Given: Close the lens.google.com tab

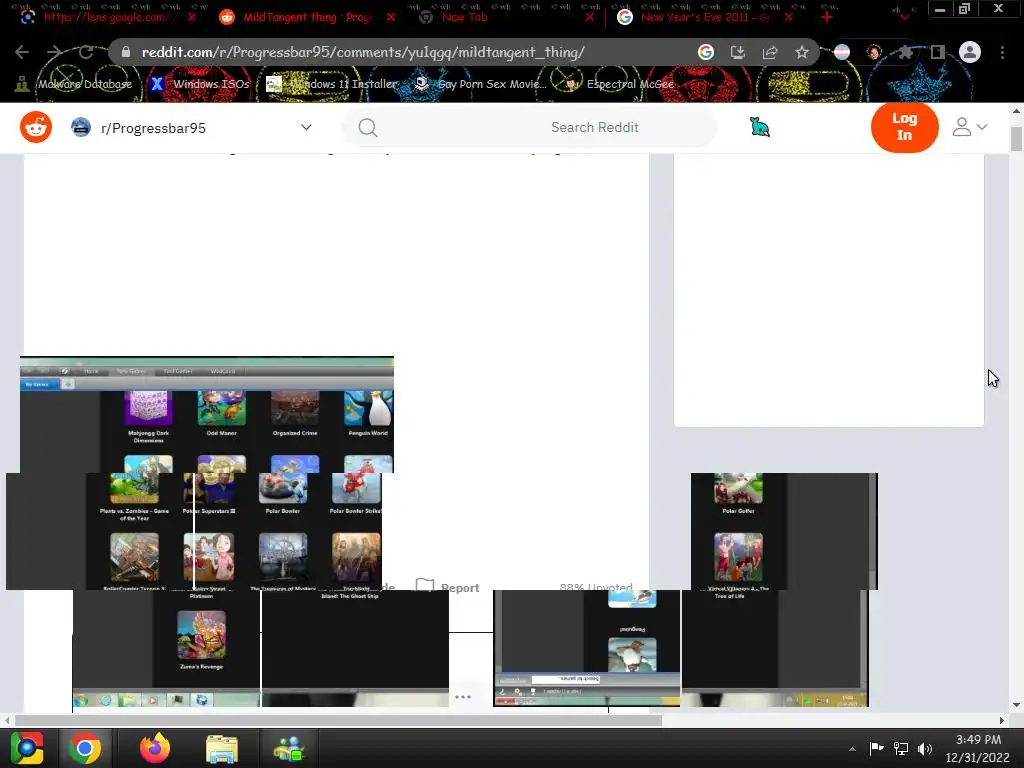Looking at the screenshot, I should point(191,17).
